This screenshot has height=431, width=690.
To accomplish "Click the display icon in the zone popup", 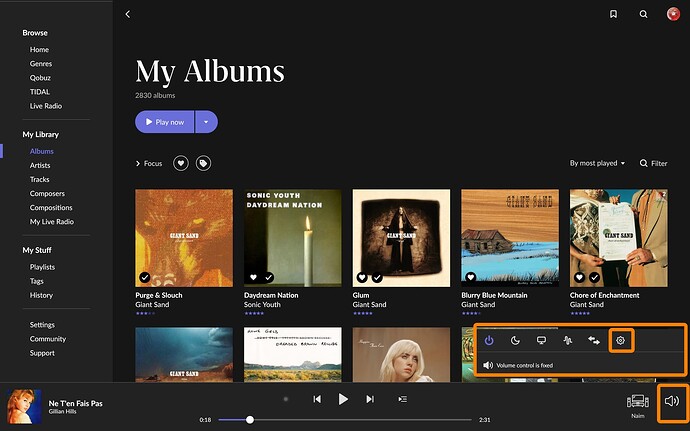I will click(541, 340).
